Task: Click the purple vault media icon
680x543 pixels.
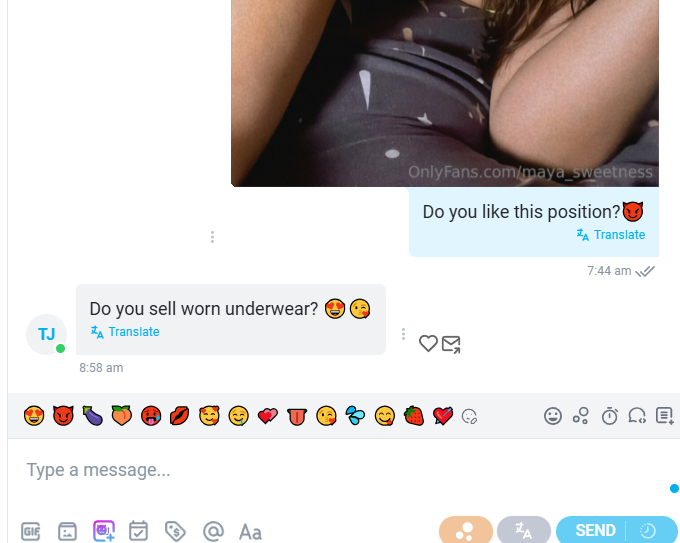Action: [x=104, y=531]
